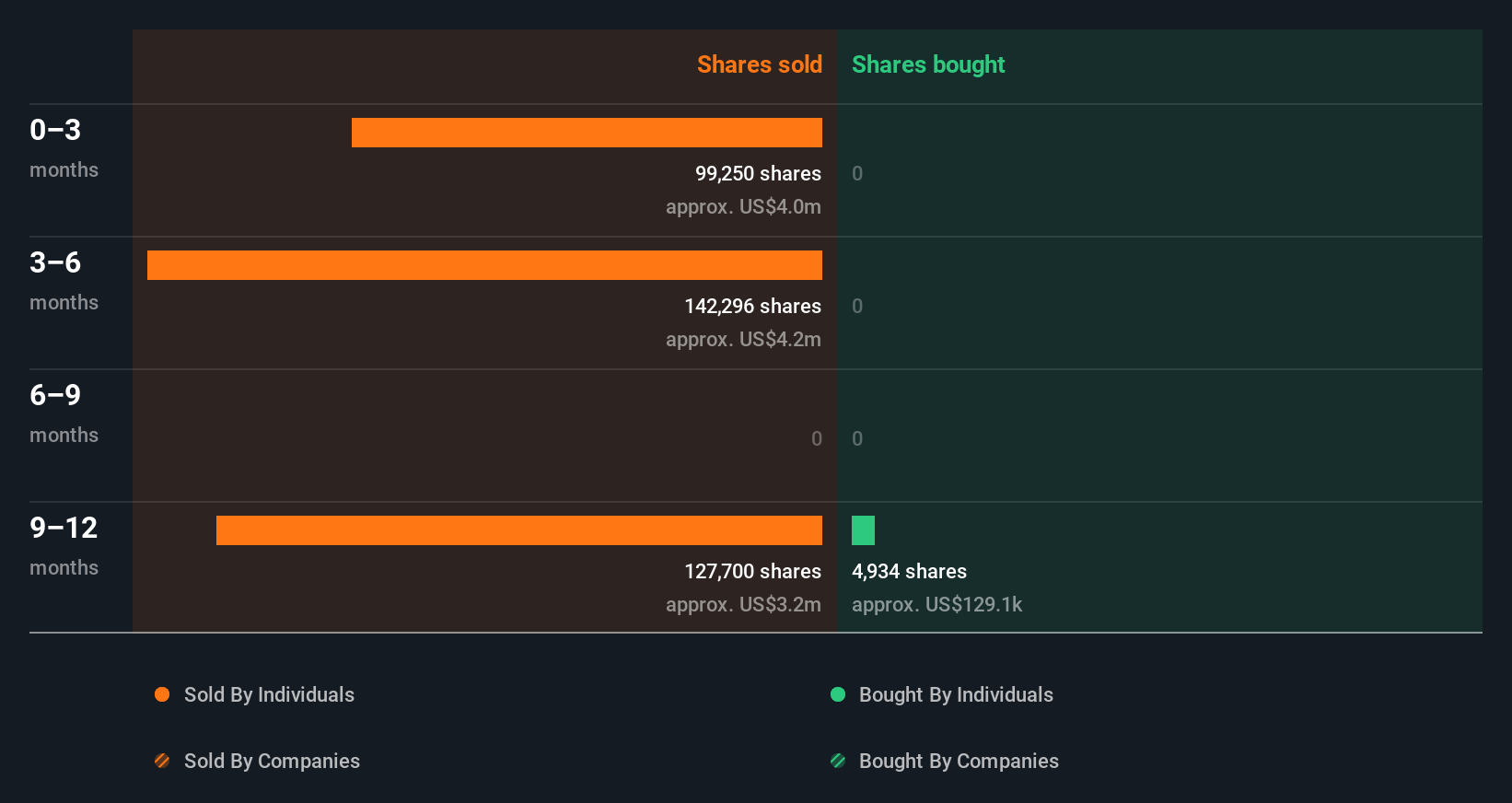Select the 127,700 shares value
Screen dimensions: 1512x803
click(752, 571)
